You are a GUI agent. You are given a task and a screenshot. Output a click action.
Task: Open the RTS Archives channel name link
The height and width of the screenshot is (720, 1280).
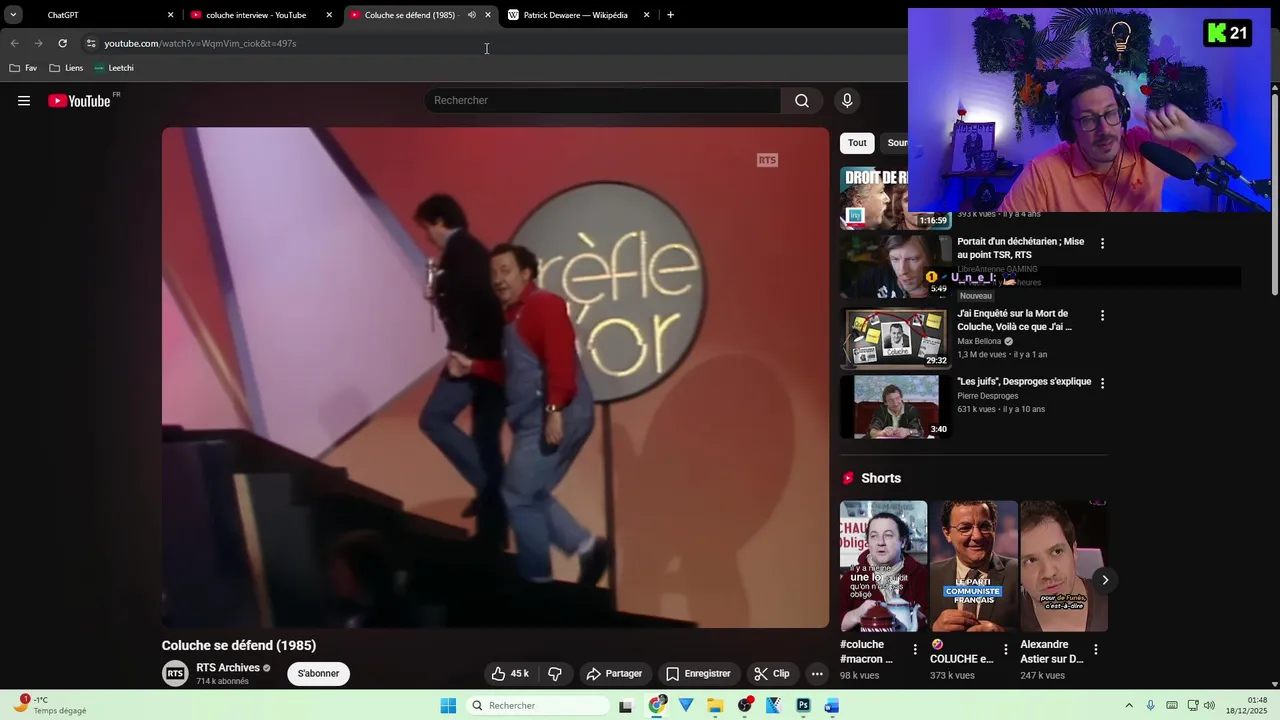228,668
